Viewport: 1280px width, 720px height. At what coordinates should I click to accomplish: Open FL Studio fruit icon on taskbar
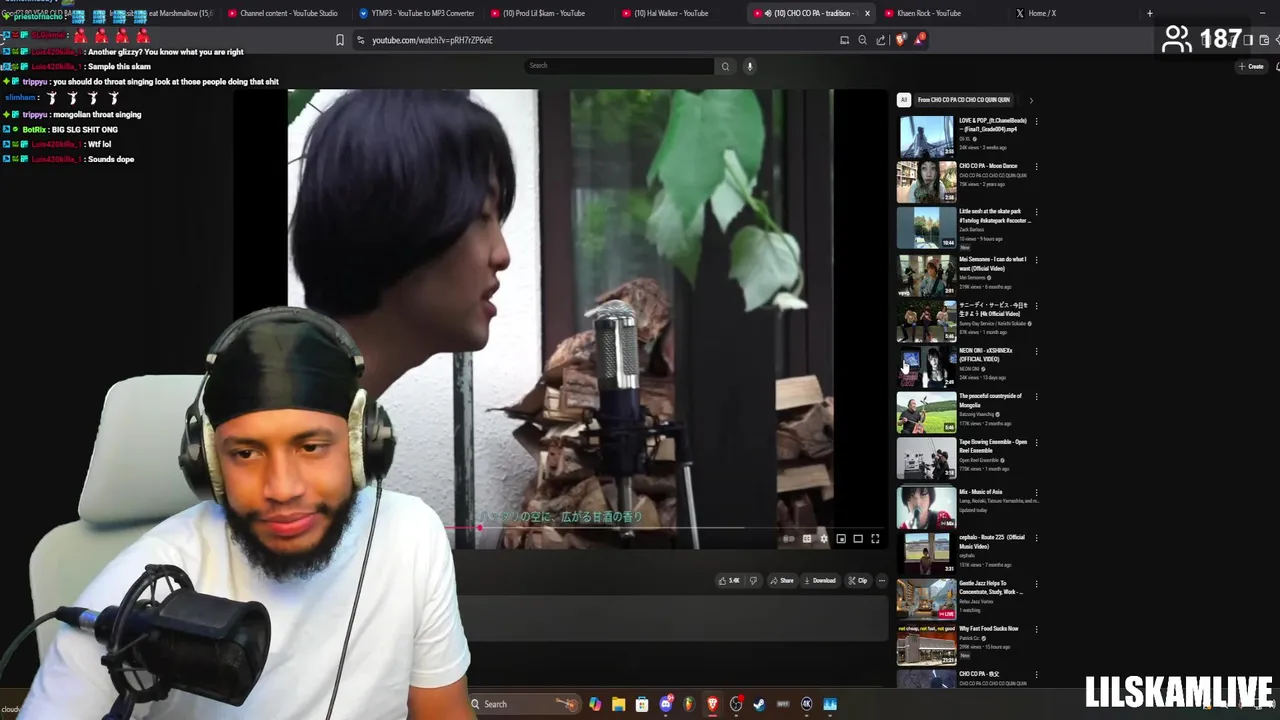(x=689, y=704)
